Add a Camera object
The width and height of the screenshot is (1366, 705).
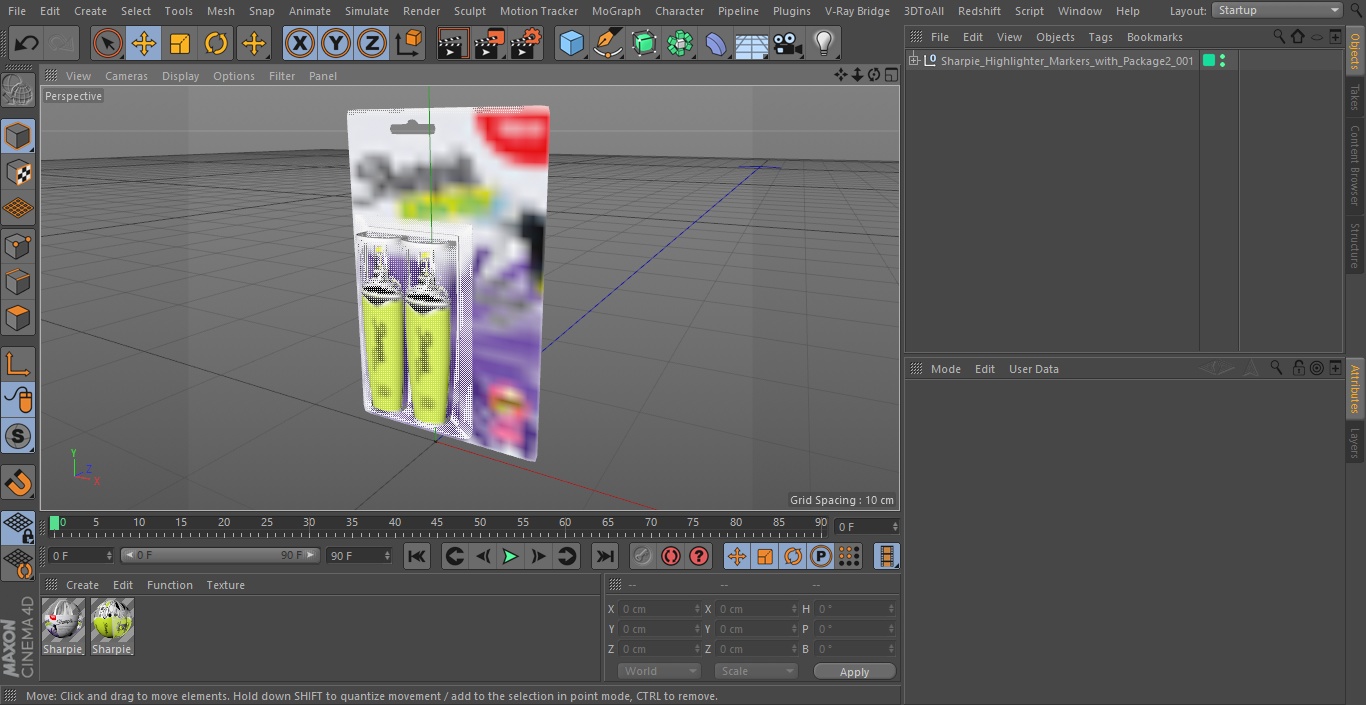[x=788, y=43]
